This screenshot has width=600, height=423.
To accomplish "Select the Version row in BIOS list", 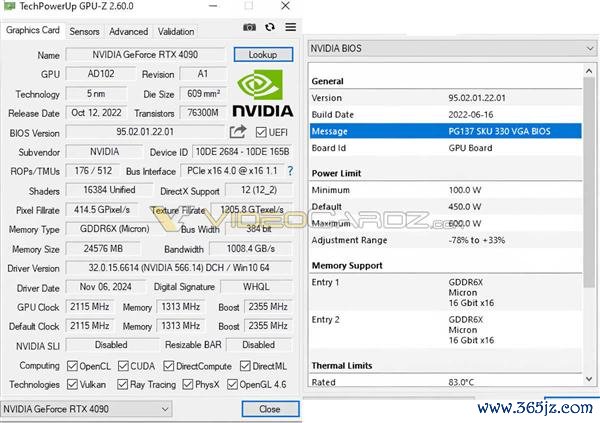I will pos(446,98).
